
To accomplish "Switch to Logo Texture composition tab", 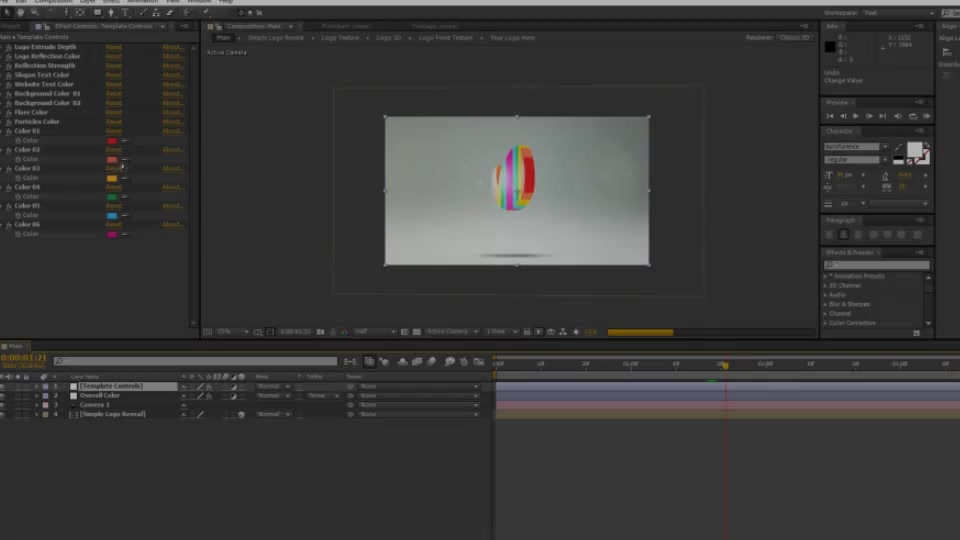I will point(340,38).
